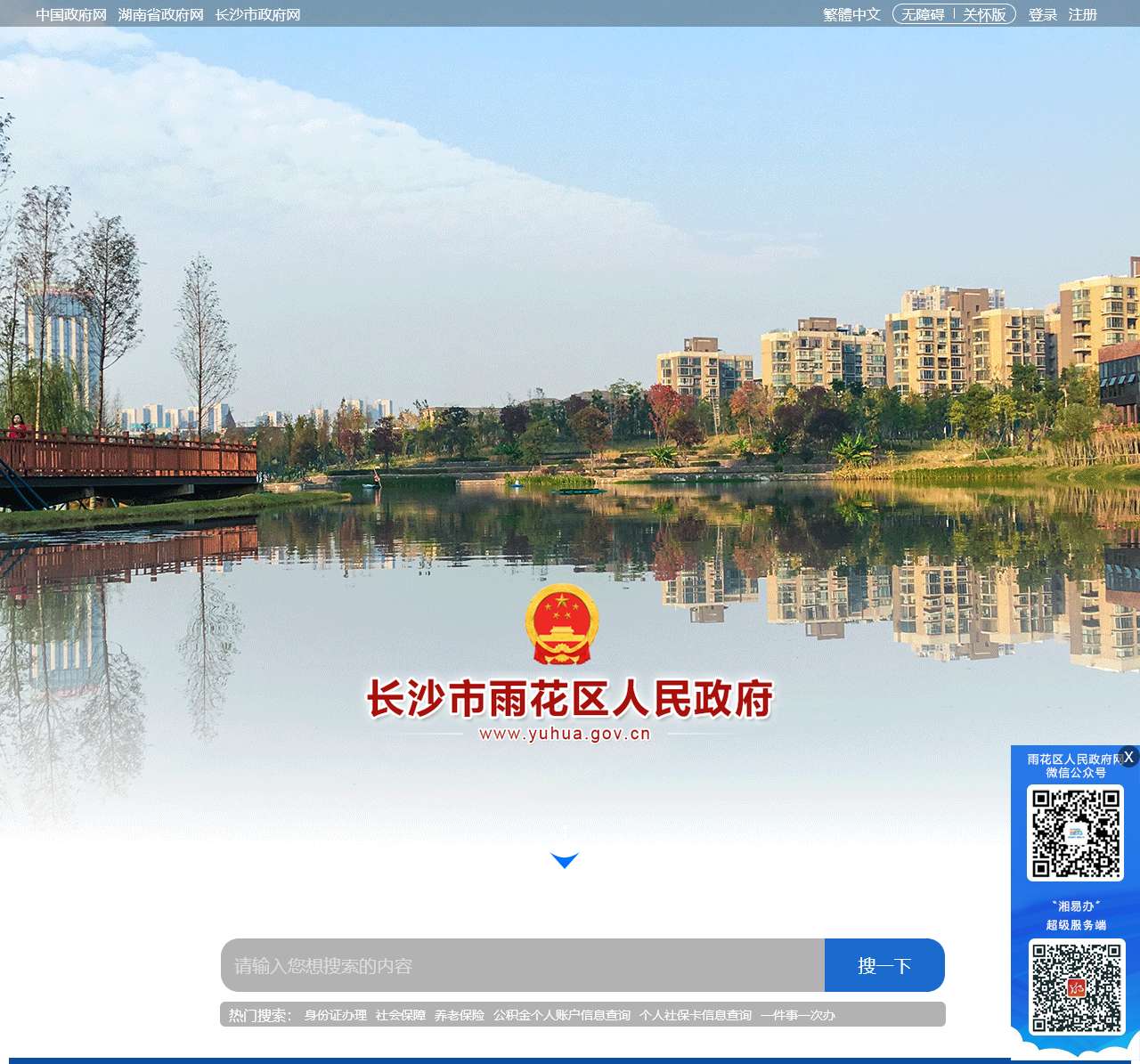Screen dimensions: 1140x1064
Task: Open the 中国政府网 link
Action: (x=71, y=15)
